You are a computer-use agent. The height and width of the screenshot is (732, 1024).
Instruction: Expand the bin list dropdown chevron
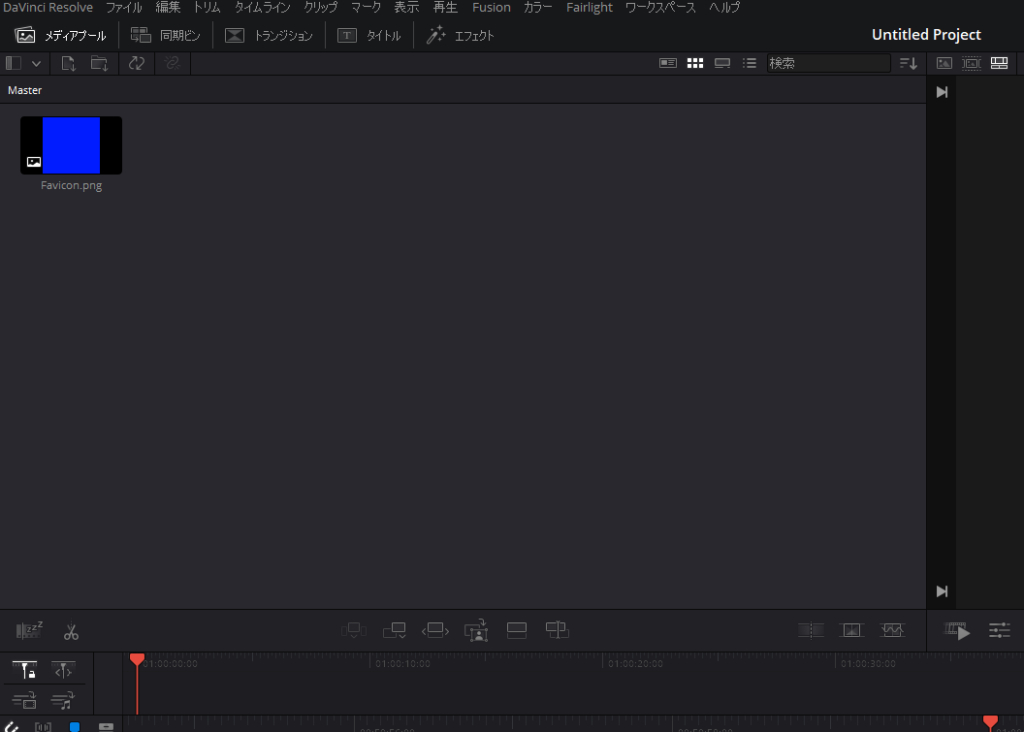tap(37, 63)
